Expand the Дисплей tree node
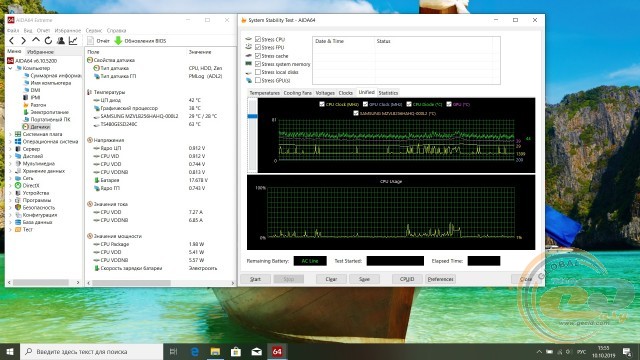Viewport: 640px width, 360px height. pos(11,156)
